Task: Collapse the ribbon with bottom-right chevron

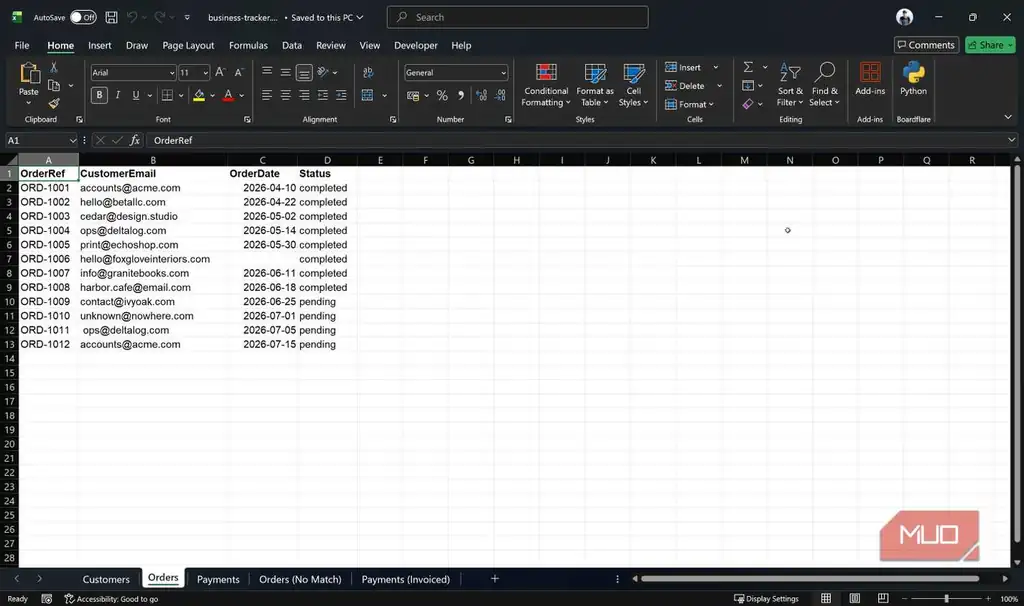Action: coord(1008,117)
